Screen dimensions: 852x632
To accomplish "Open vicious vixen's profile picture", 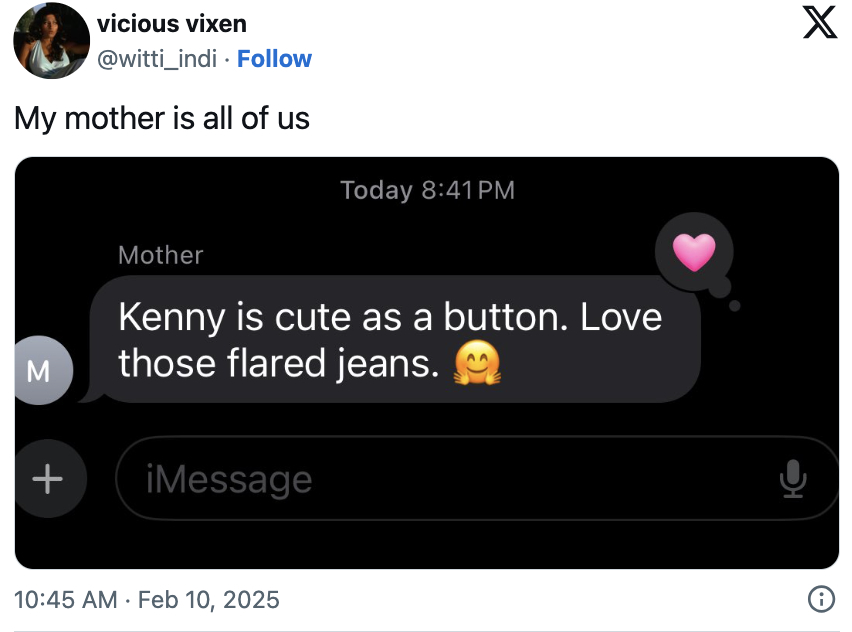I will [x=51, y=41].
